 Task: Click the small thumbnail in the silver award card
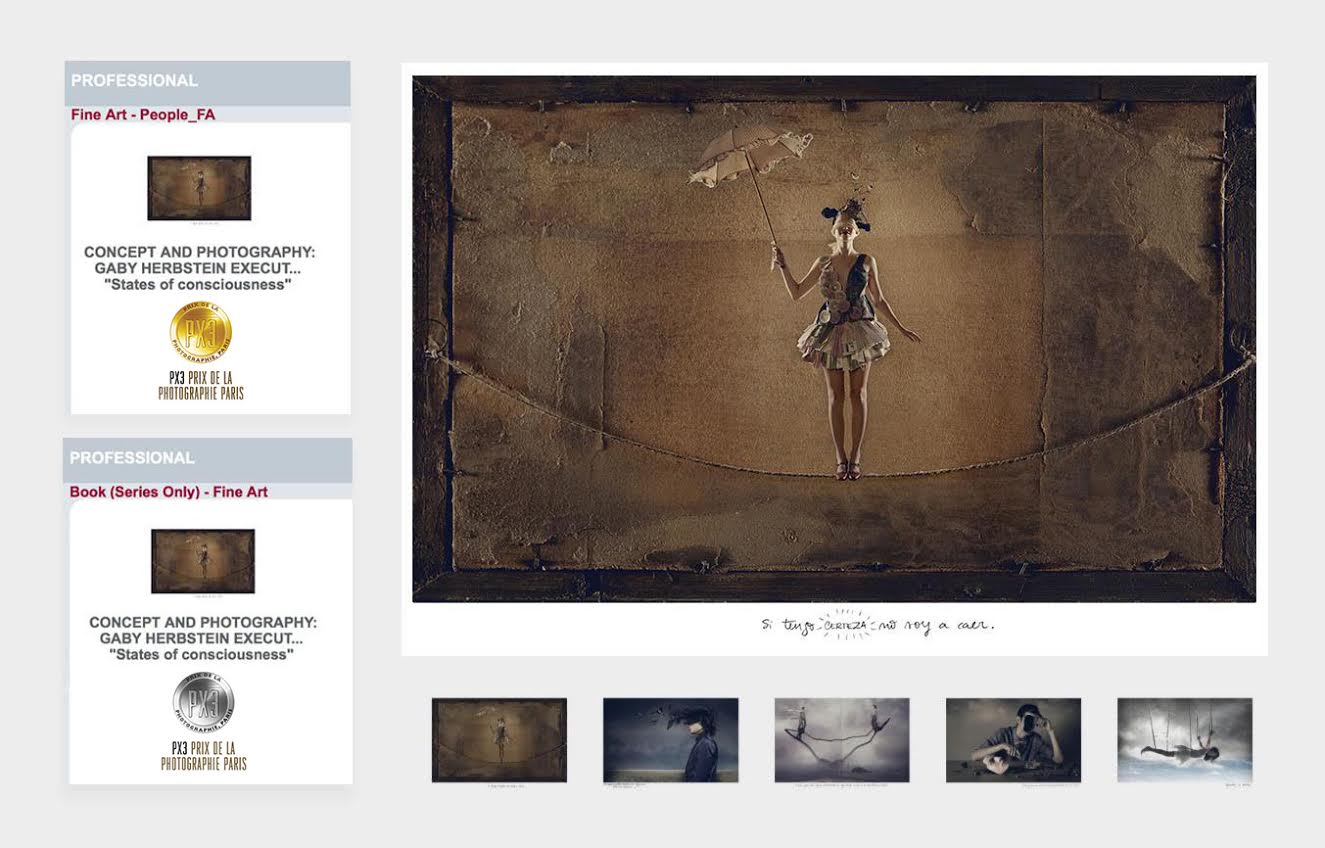point(203,561)
